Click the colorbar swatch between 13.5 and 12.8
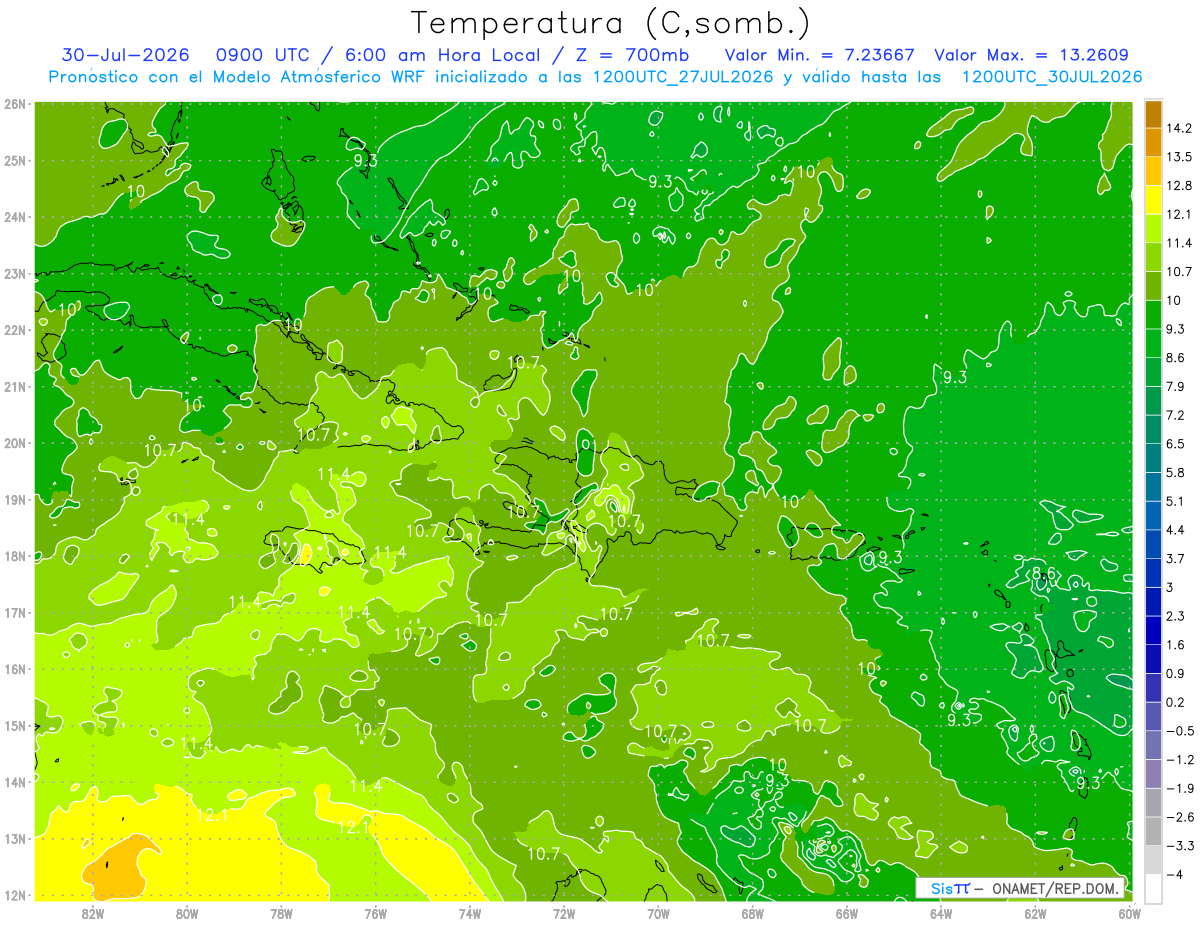 click(x=1153, y=171)
